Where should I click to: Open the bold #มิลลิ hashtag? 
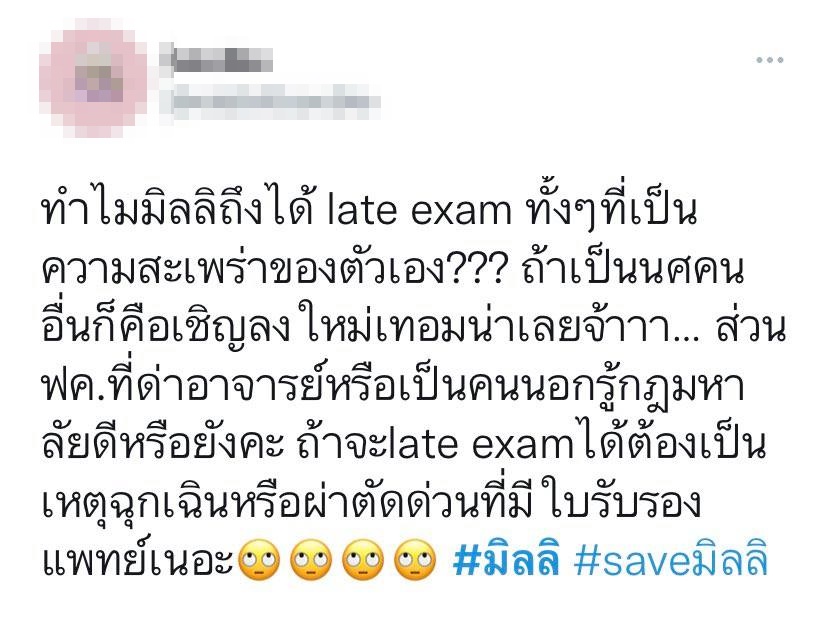[506, 561]
